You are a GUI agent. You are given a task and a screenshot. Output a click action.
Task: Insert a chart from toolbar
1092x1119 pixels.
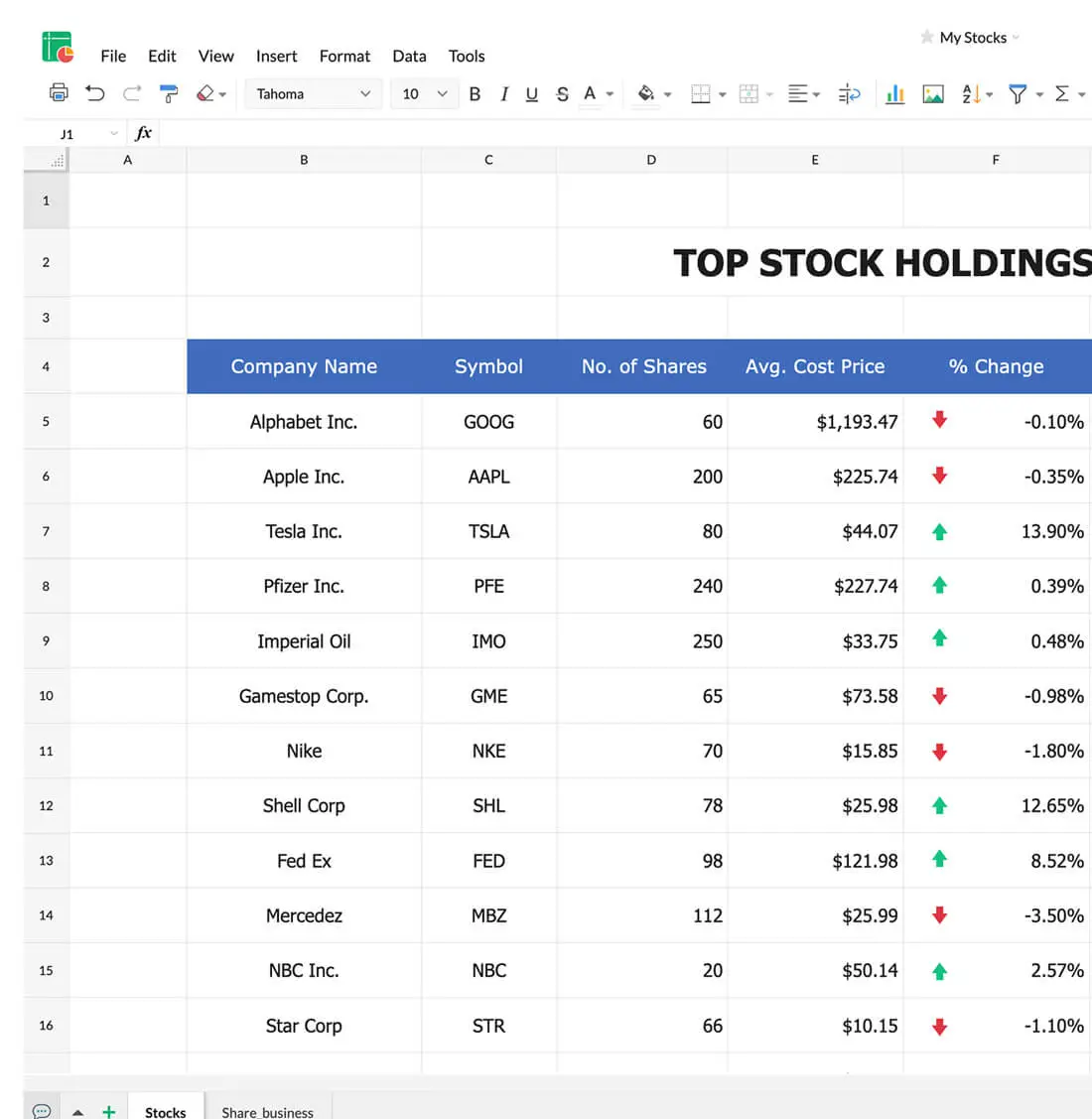click(x=894, y=93)
